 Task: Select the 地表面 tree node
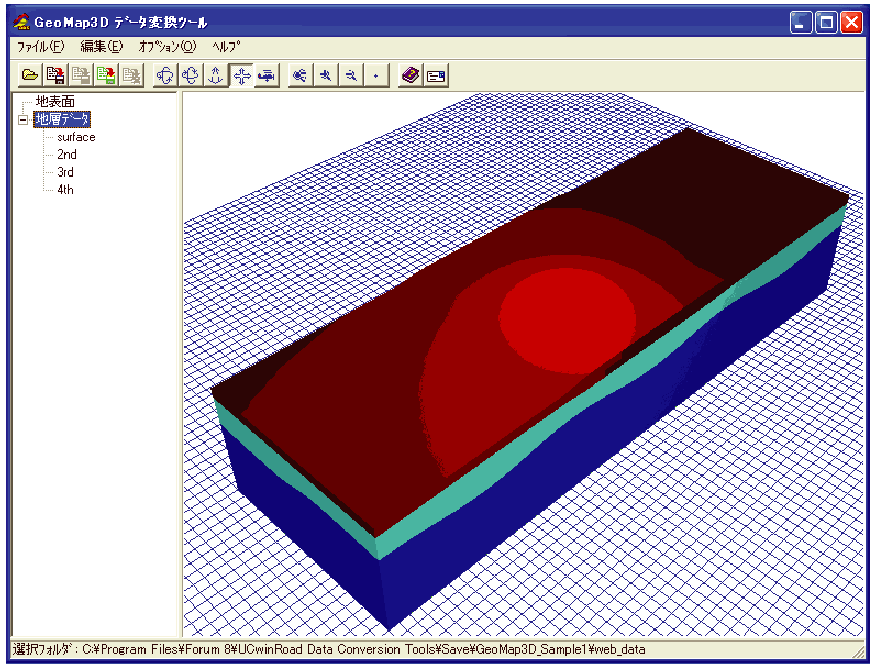tap(55, 101)
